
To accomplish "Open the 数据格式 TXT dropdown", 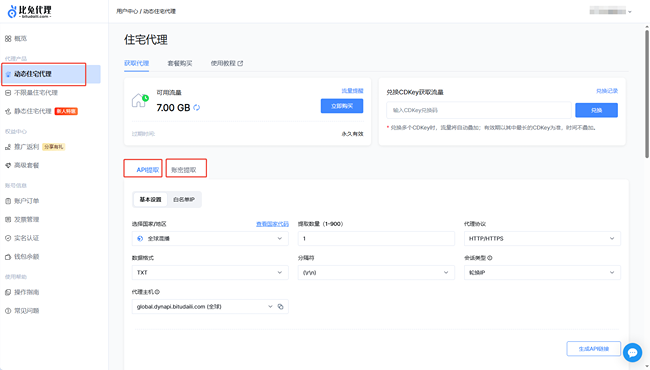I will click(x=210, y=273).
